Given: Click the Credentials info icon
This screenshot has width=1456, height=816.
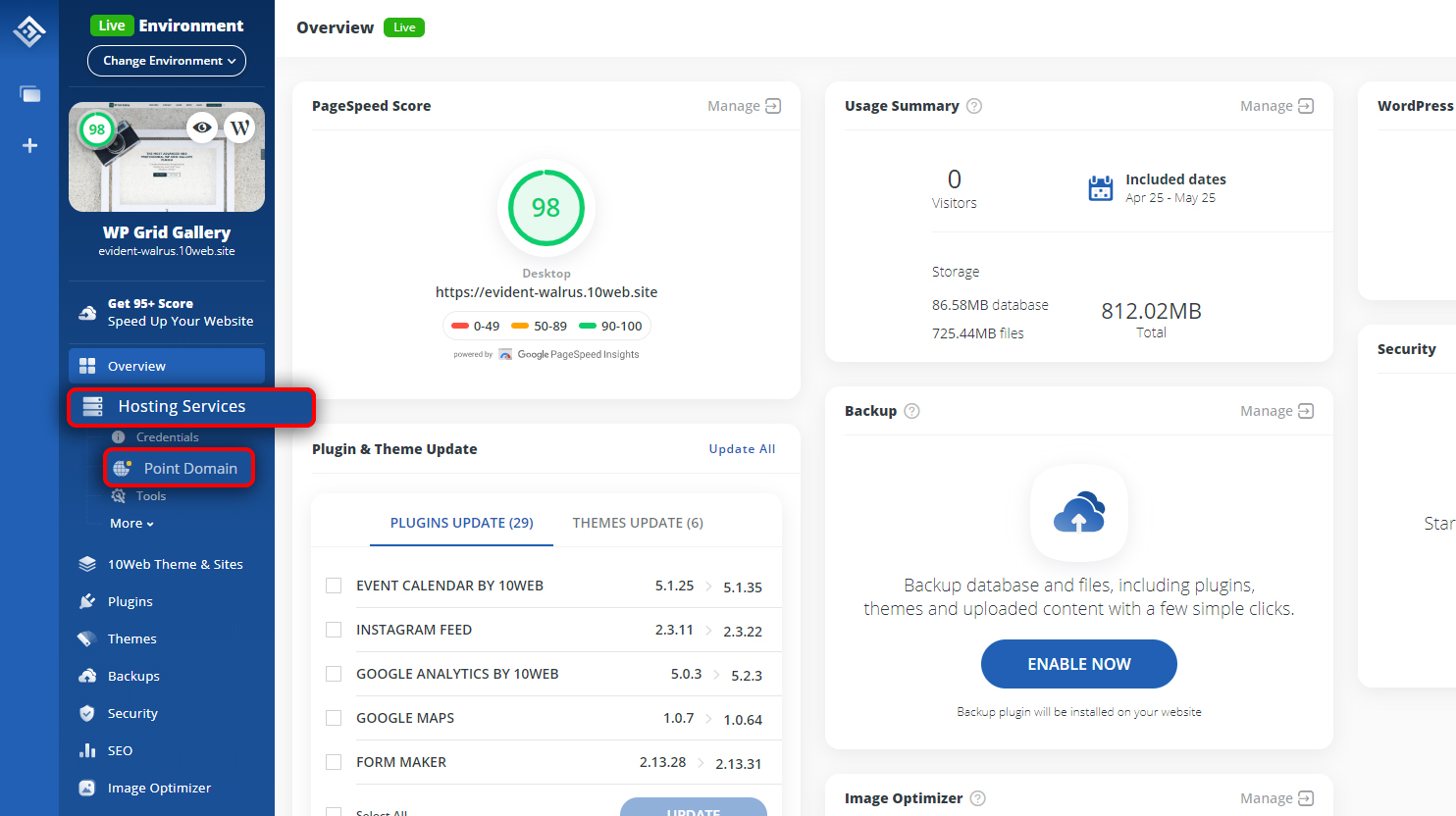Looking at the screenshot, I should tap(119, 437).
